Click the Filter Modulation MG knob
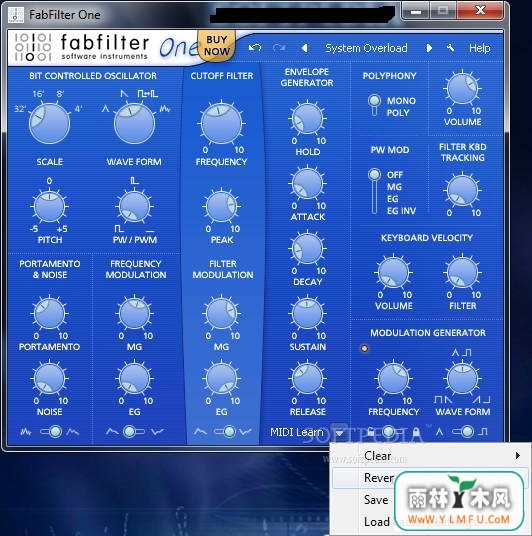The height and width of the screenshot is (536, 532). [222, 314]
